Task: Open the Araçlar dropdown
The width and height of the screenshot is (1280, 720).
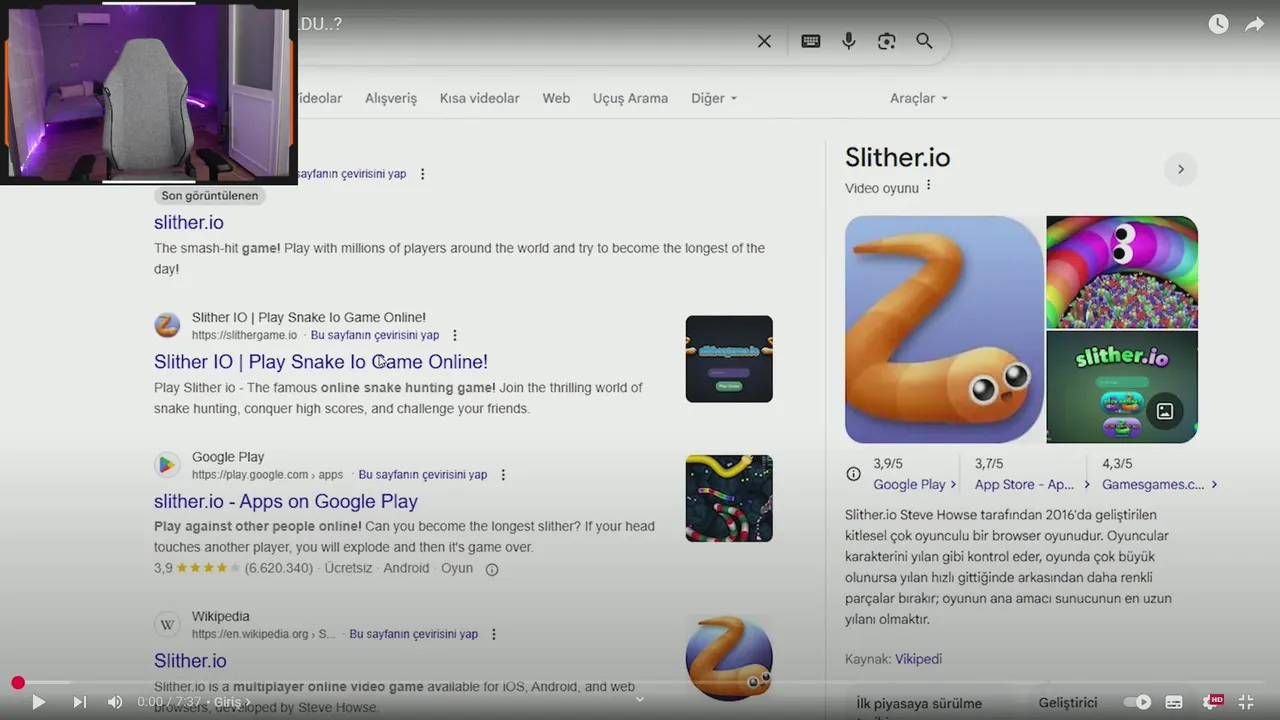Action: [919, 98]
